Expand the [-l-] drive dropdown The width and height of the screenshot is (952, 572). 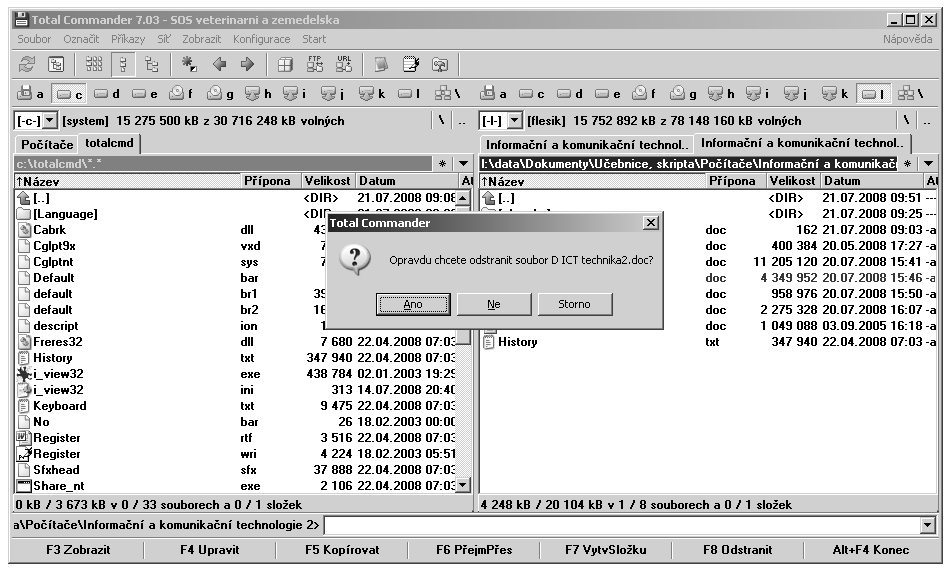coord(514,120)
